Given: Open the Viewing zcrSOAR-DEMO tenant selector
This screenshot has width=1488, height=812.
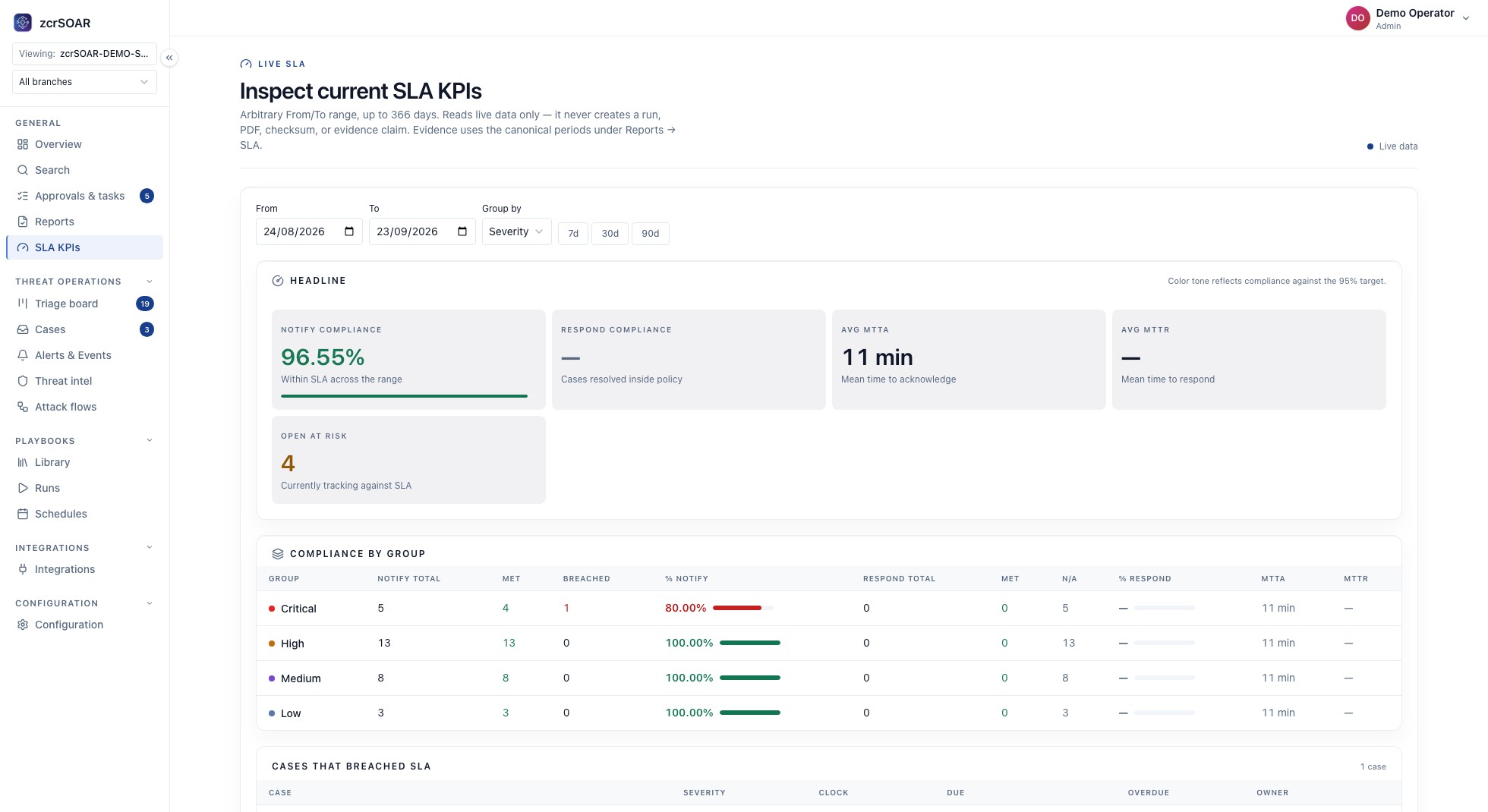Looking at the screenshot, I should 84,54.
